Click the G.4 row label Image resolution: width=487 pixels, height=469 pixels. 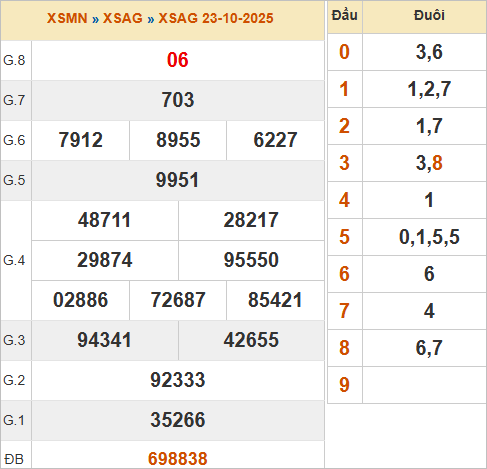click(x=14, y=260)
